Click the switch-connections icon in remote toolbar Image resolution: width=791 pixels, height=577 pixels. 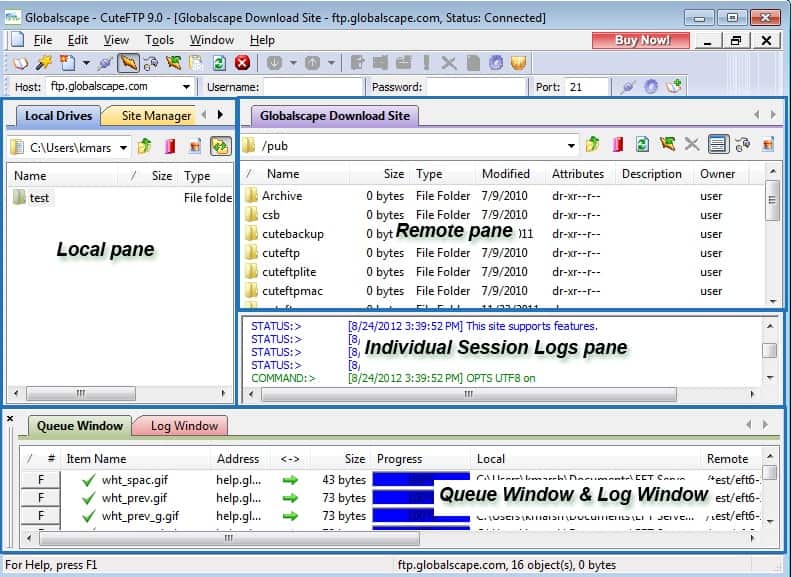click(743, 145)
